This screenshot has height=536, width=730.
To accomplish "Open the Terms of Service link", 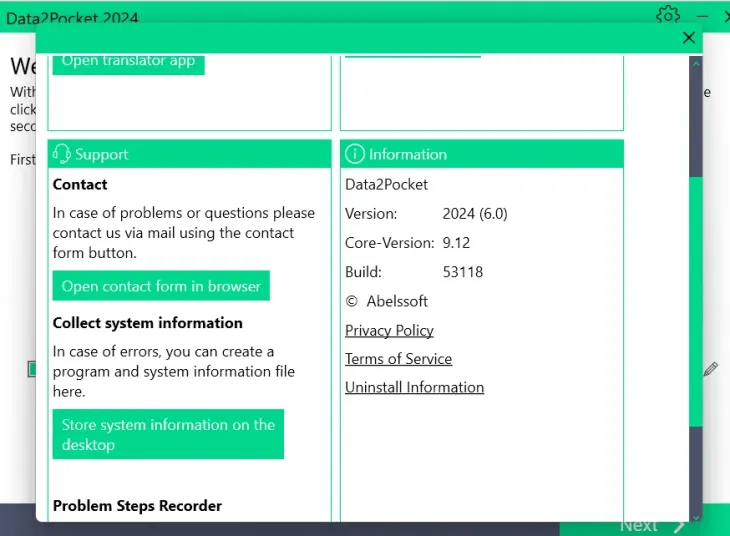I will pyautogui.click(x=398, y=359).
